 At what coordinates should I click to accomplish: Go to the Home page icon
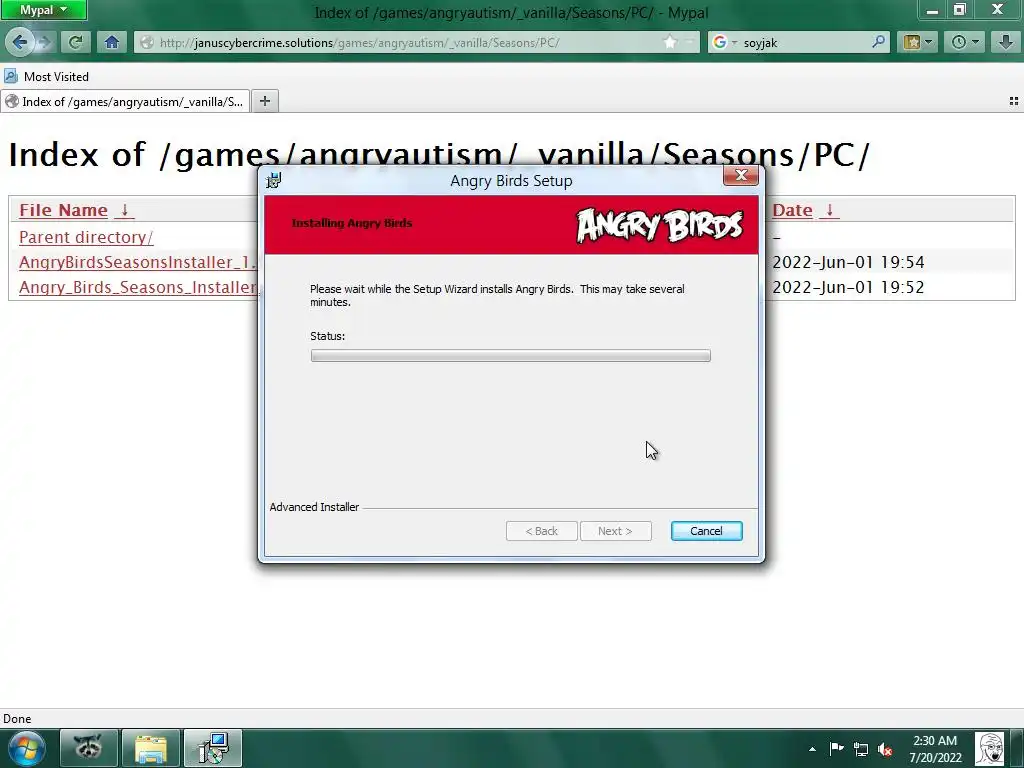tap(112, 42)
